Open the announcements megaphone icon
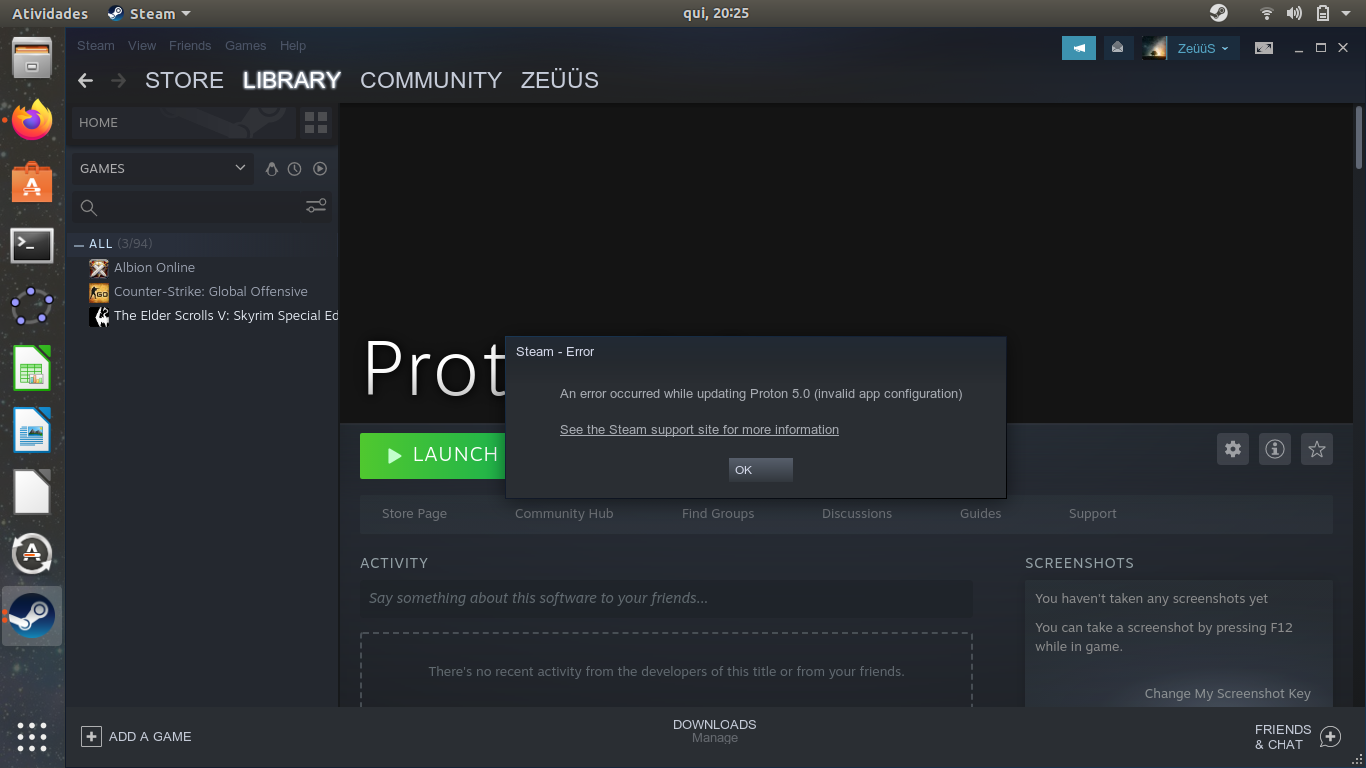 (1079, 47)
